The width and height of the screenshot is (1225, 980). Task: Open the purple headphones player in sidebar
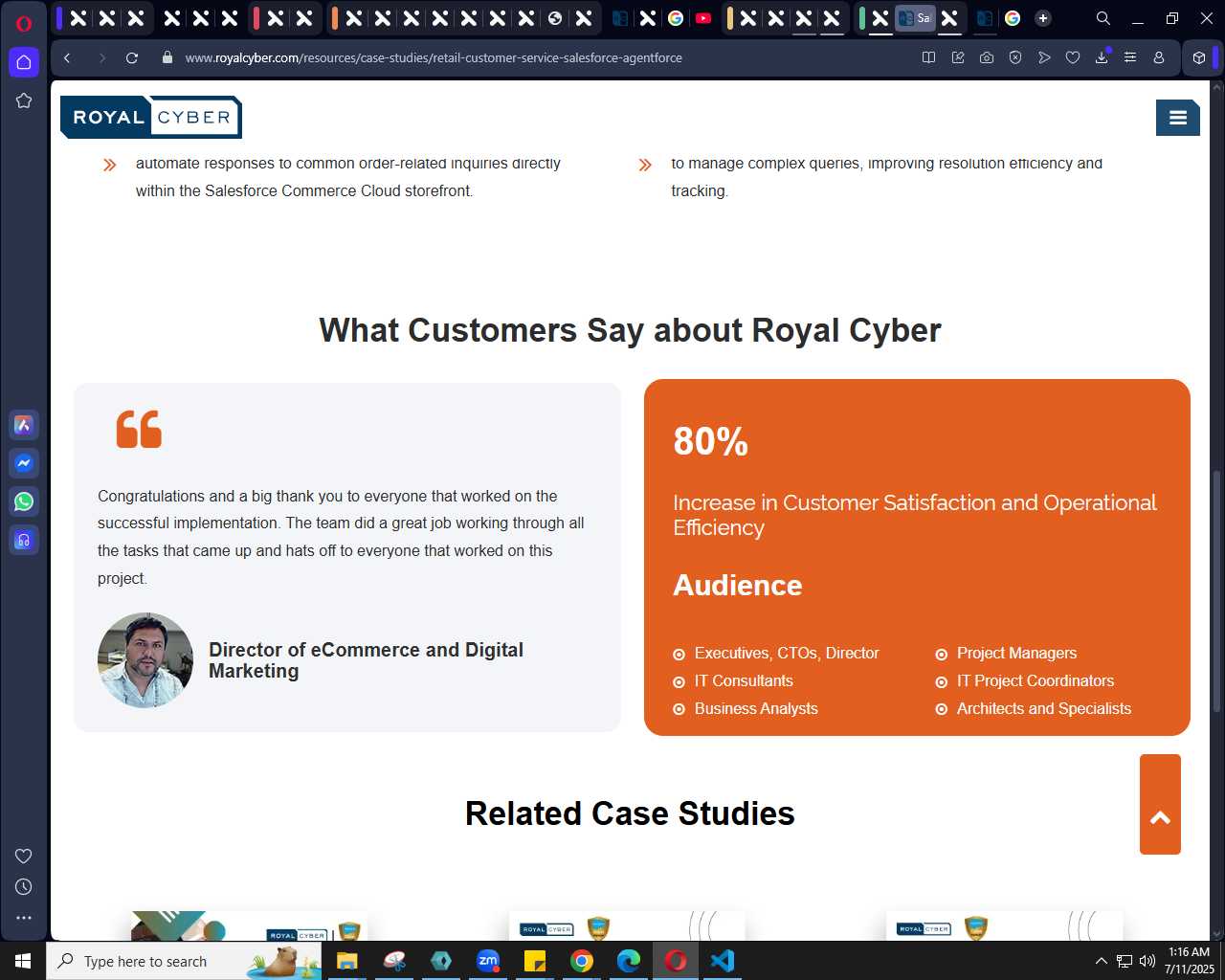click(x=24, y=540)
